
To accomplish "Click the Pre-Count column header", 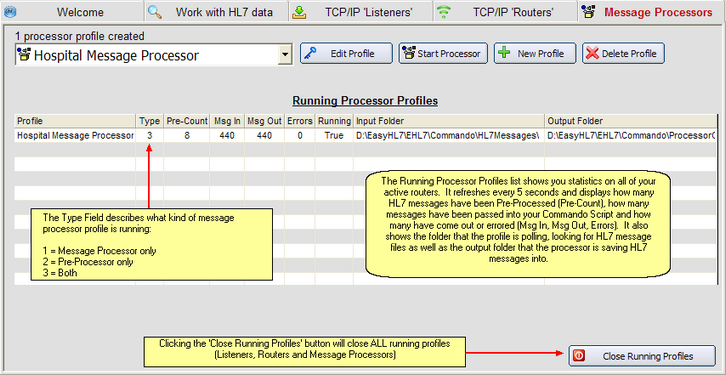I will (187, 121).
